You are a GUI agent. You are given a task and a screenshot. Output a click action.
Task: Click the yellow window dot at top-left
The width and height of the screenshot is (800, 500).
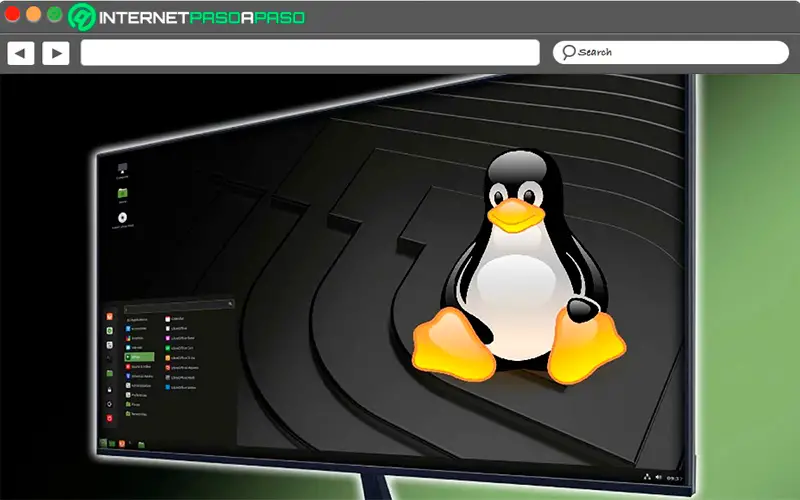click(34, 14)
